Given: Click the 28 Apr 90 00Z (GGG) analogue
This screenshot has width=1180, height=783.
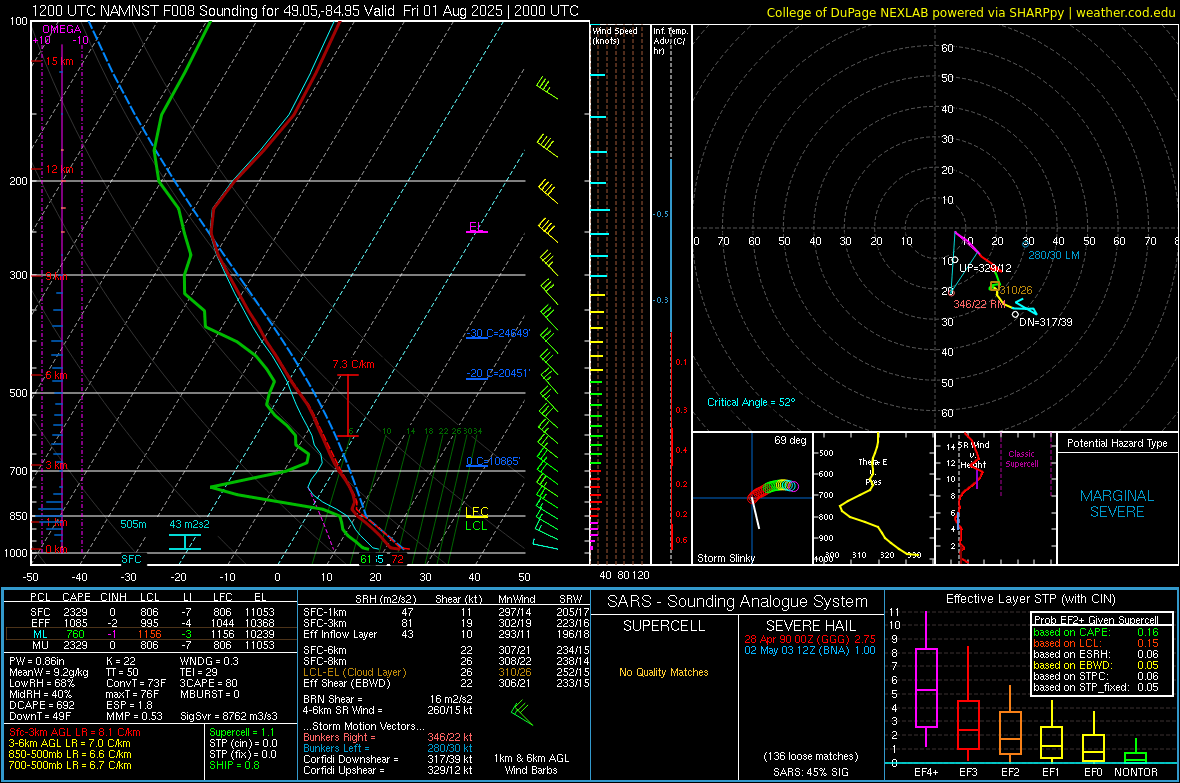Looking at the screenshot, I should 810,639.
